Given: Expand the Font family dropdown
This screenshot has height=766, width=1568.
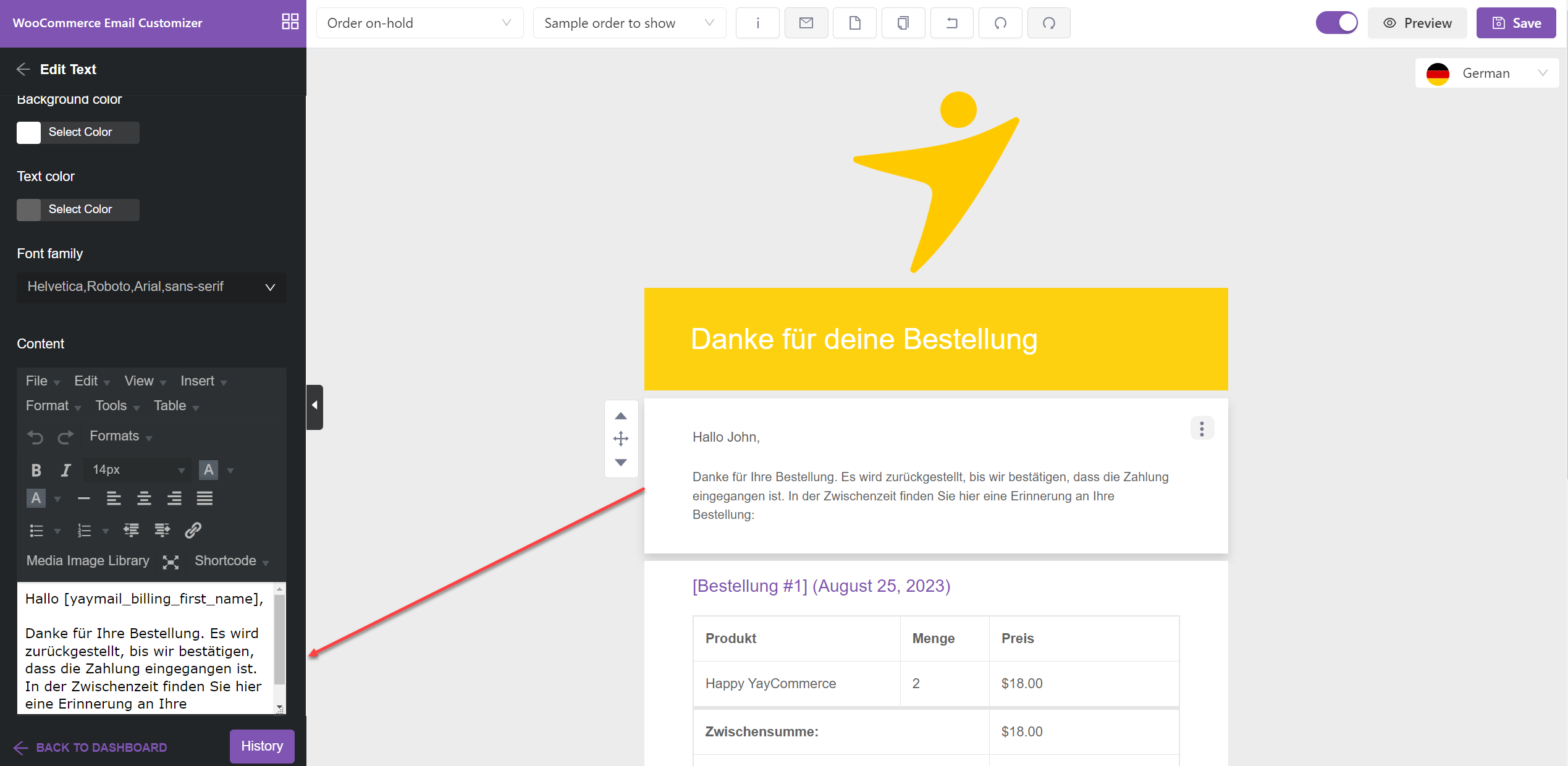Looking at the screenshot, I should pyautogui.click(x=151, y=287).
